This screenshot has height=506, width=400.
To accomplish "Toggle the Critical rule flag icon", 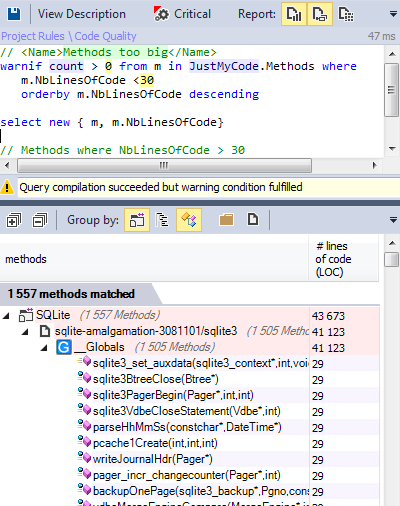I will coord(162,14).
